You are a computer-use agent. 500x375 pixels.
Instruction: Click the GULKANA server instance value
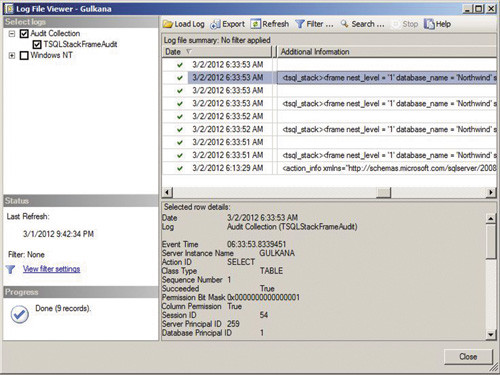pyautogui.click(x=277, y=253)
